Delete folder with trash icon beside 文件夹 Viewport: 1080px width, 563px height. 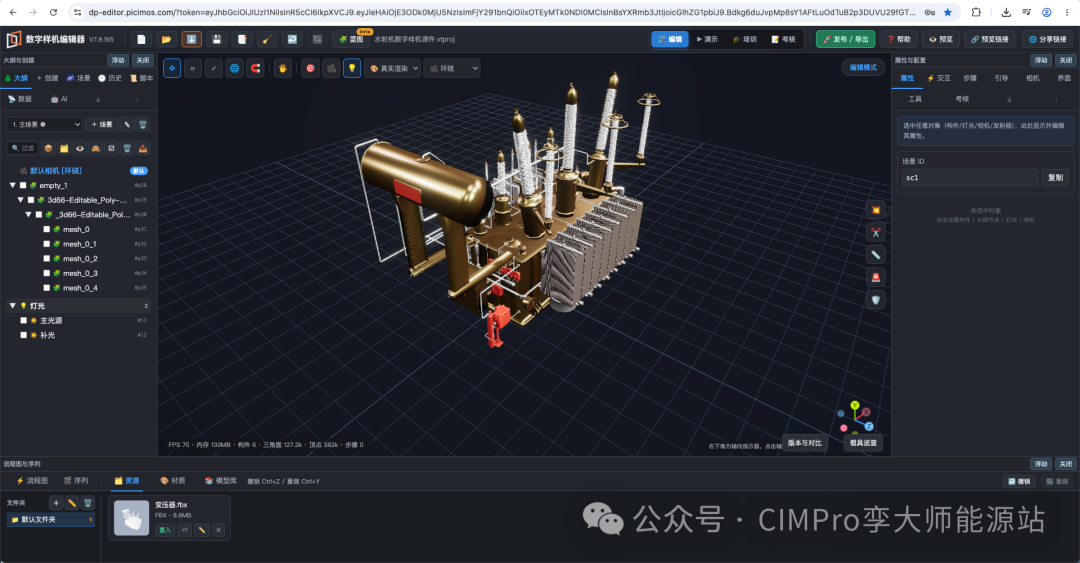pyautogui.click(x=87, y=503)
